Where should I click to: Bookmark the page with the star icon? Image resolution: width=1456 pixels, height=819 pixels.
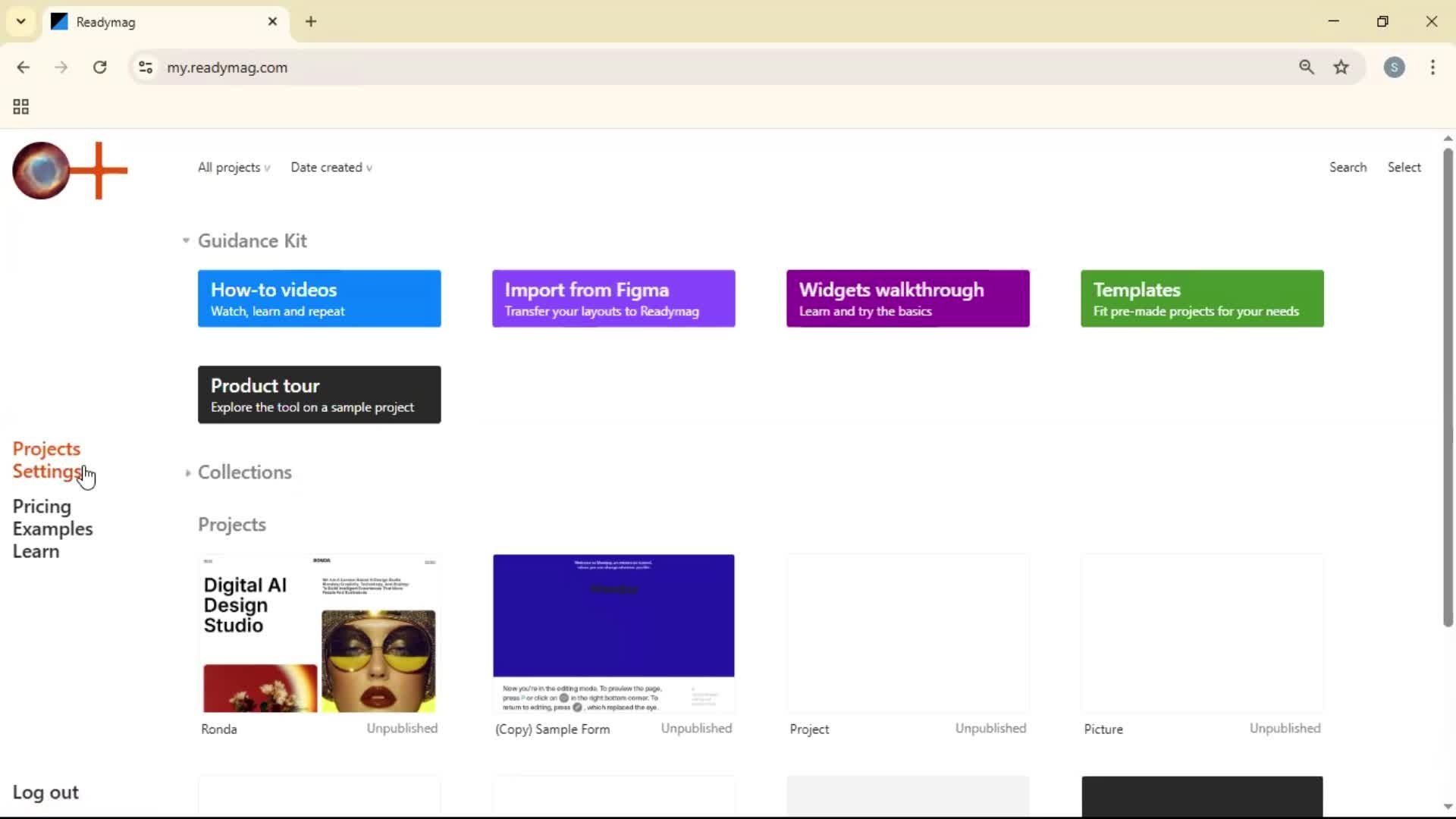[1341, 67]
